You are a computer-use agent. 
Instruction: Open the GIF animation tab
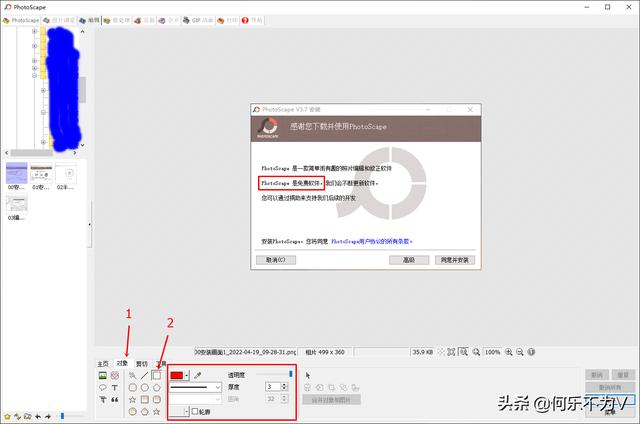198,20
